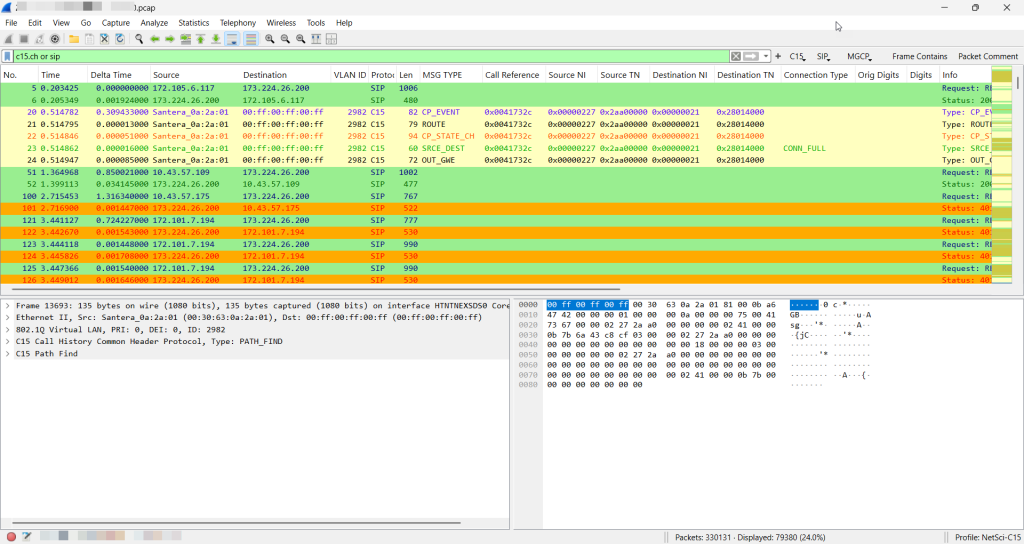Sort packets by Delta Time column header
Image resolution: width=1024 pixels, height=544 pixels.
point(110,75)
